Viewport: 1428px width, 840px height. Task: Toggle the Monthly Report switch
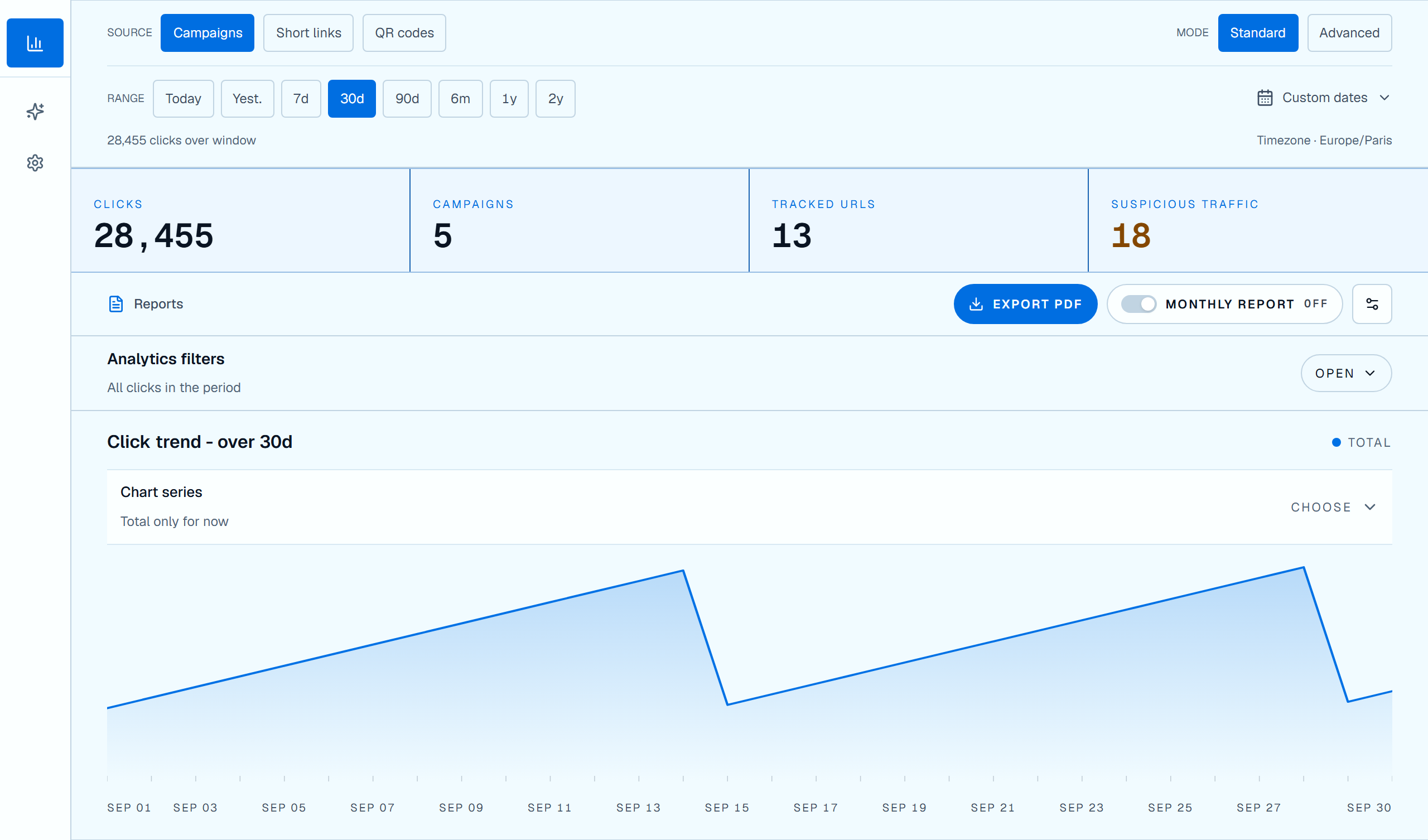1138,304
